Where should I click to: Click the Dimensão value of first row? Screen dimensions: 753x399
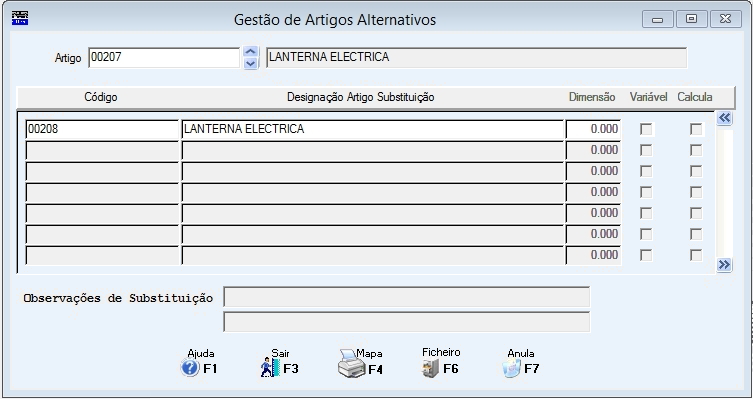(593, 129)
